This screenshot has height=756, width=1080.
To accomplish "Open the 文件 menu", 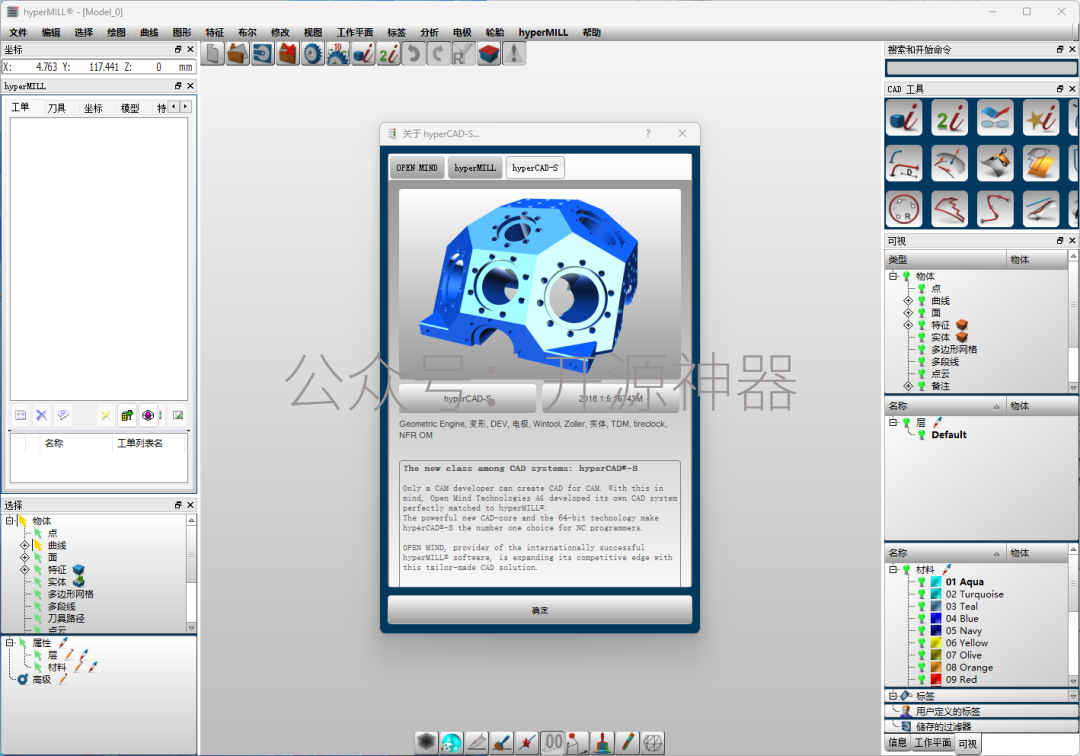I will coord(18,32).
